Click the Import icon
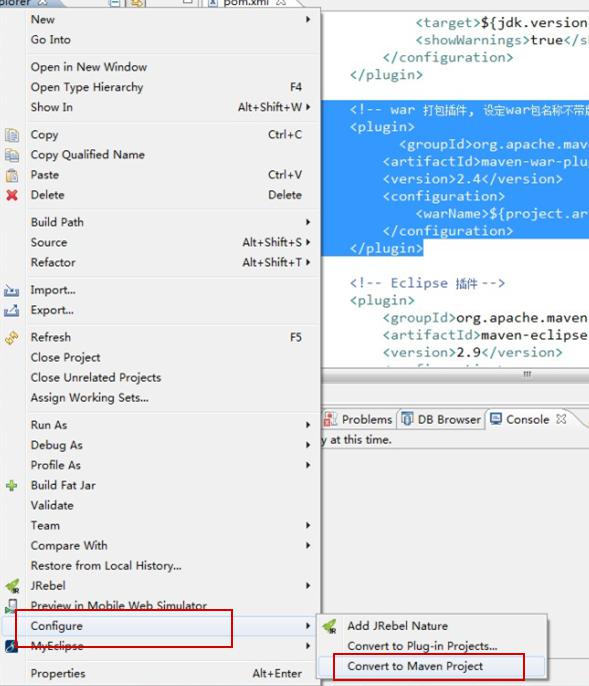This screenshot has height=686, width=589. click(x=12, y=290)
